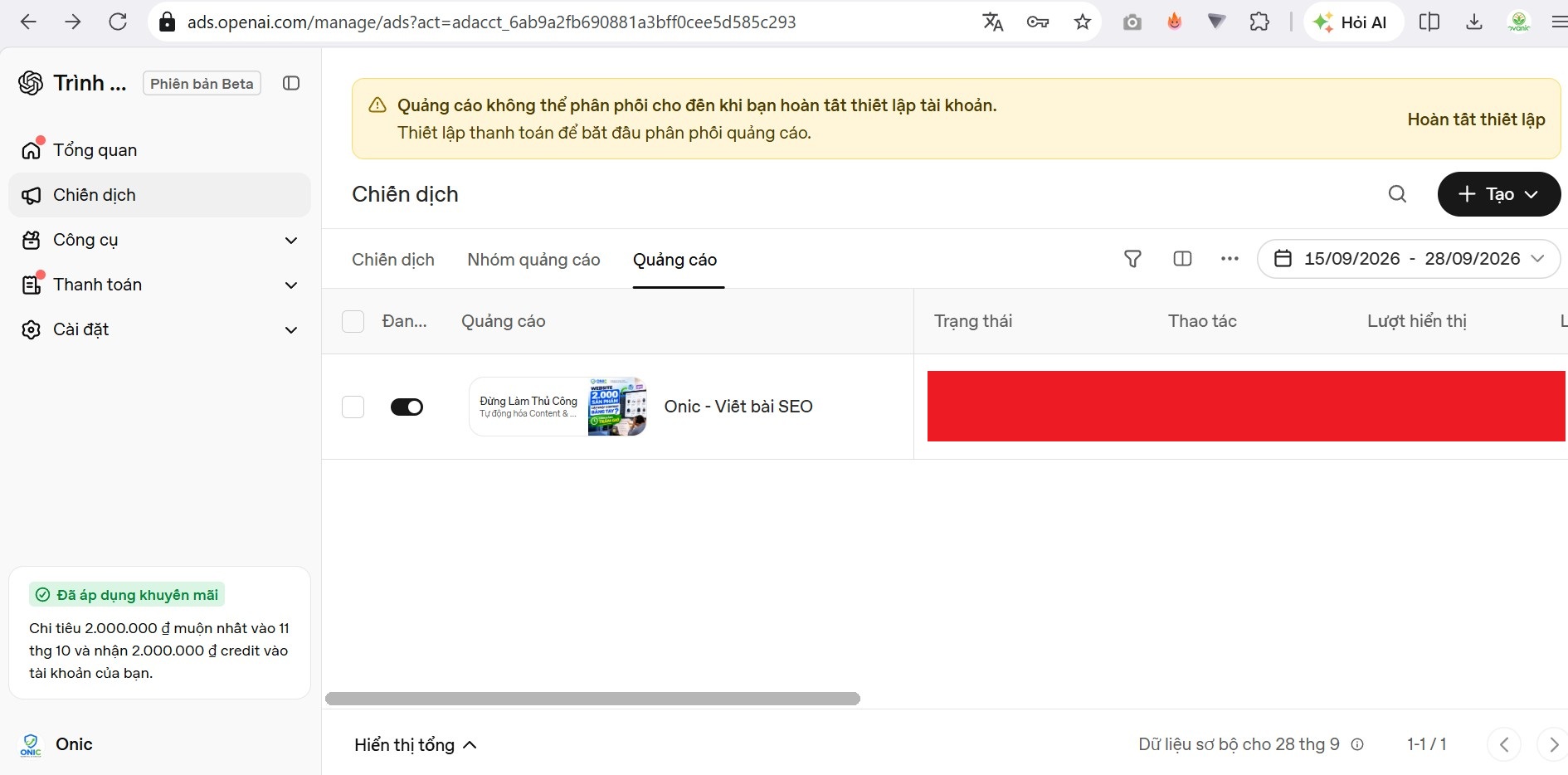Open the campaign search magnifier
The height and width of the screenshot is (775, 1568).
tap(1397, 194)
